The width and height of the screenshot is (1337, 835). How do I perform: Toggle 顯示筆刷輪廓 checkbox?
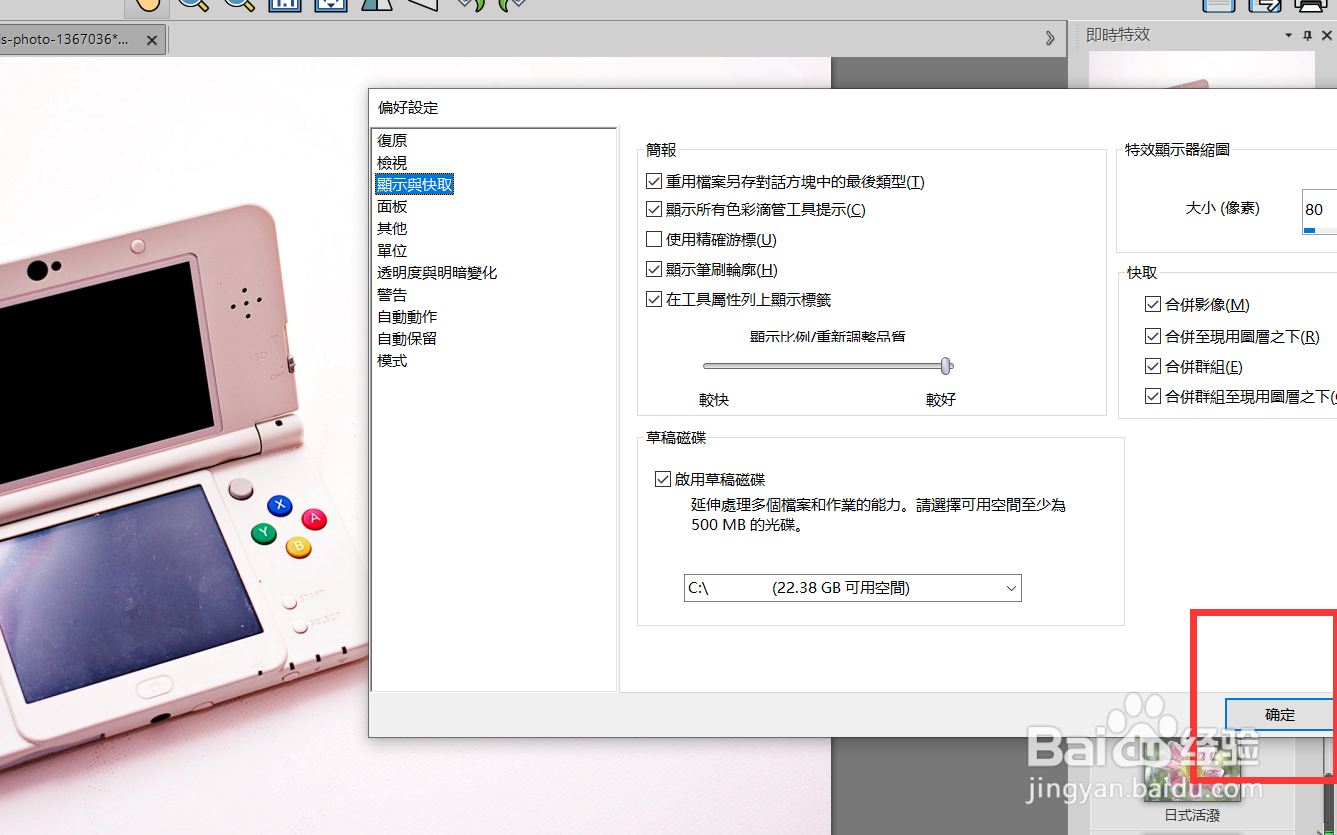click(x=654, y=270)
